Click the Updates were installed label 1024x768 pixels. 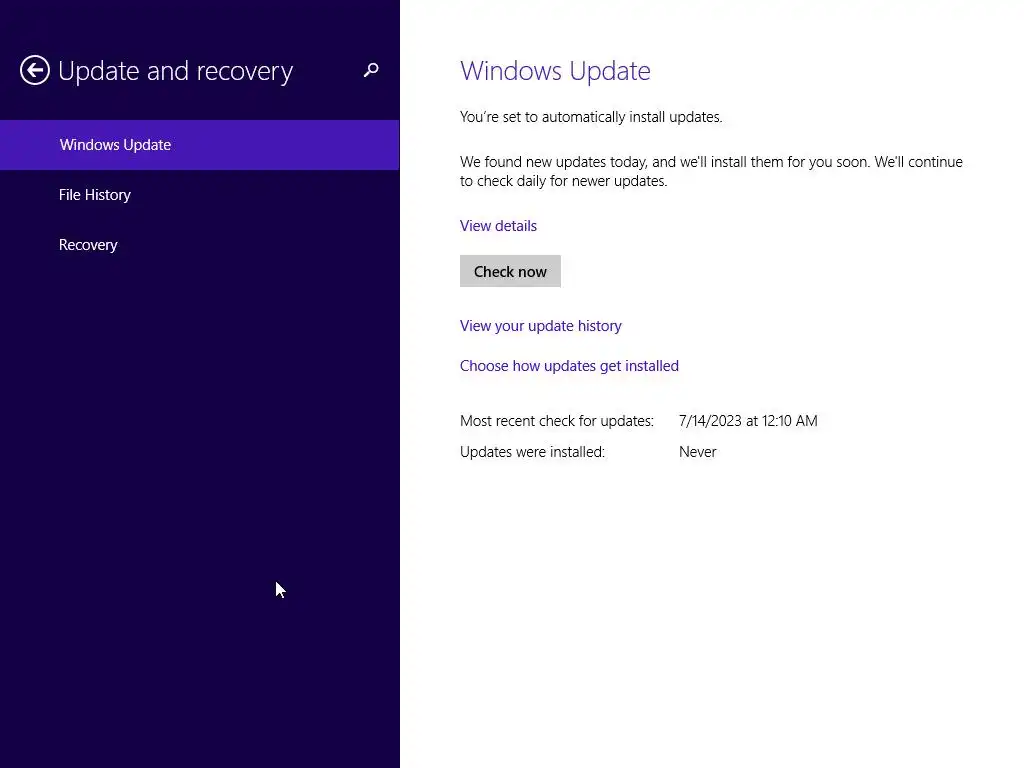pos(532,452)
